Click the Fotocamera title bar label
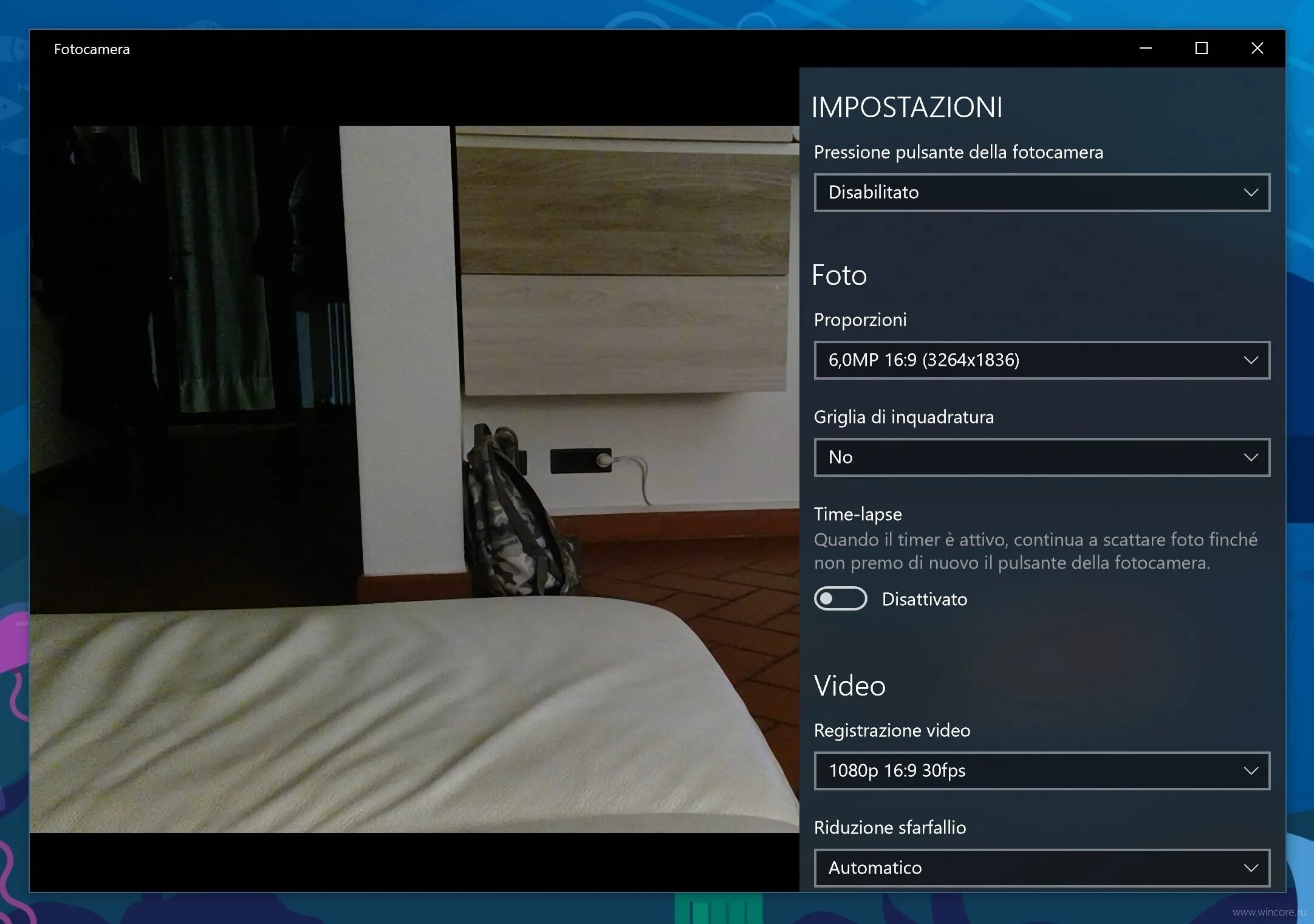Image resolution: width=1314 pixels, height=924 pixels. [x=92, y=49]
